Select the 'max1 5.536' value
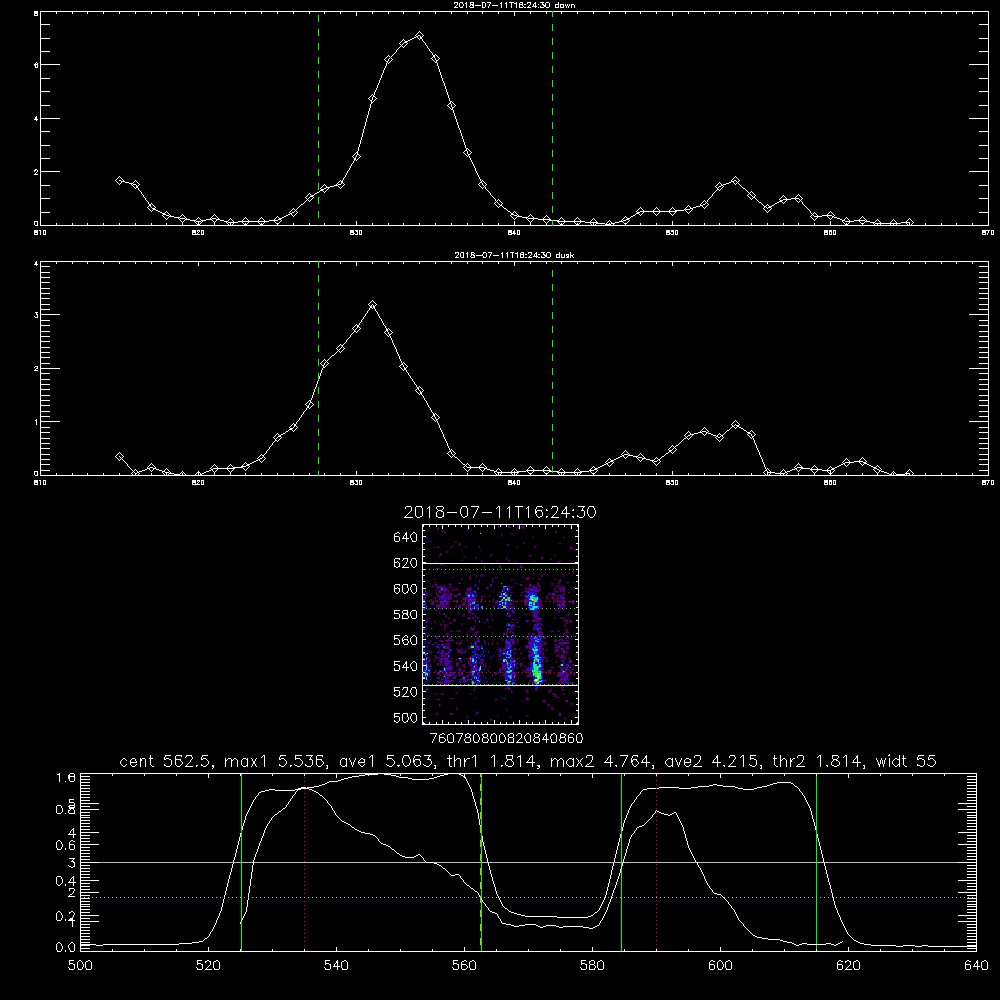The width and height of the screenshot is (1000, 1000). pos(276,761)
